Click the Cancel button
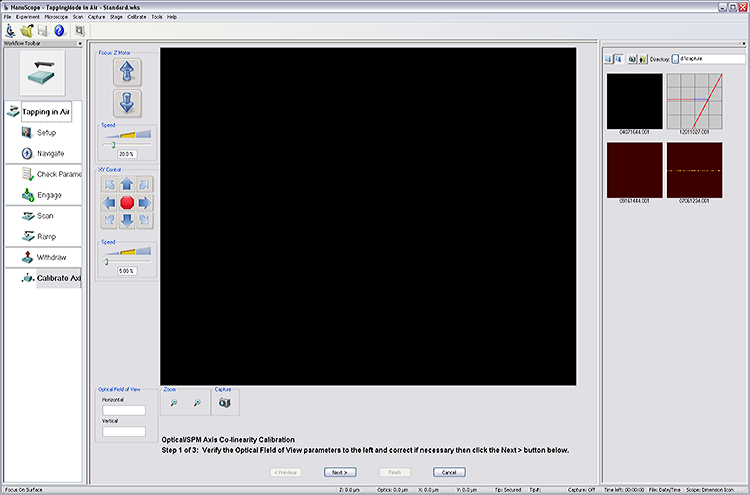750x495 pixels. coord(449,472)
